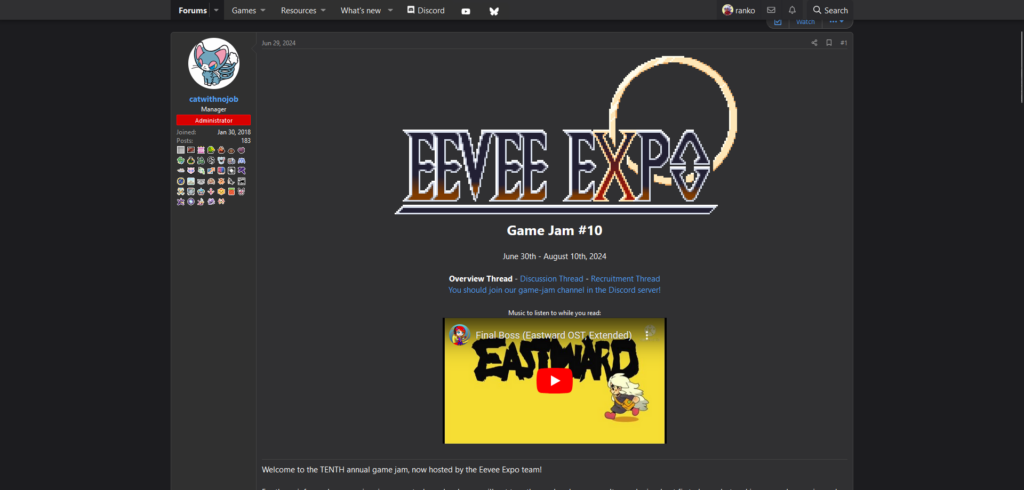The image size is (1024, 490).
Task: Click the Jun 29, 2024 post date
Action: tap(279, 43)
